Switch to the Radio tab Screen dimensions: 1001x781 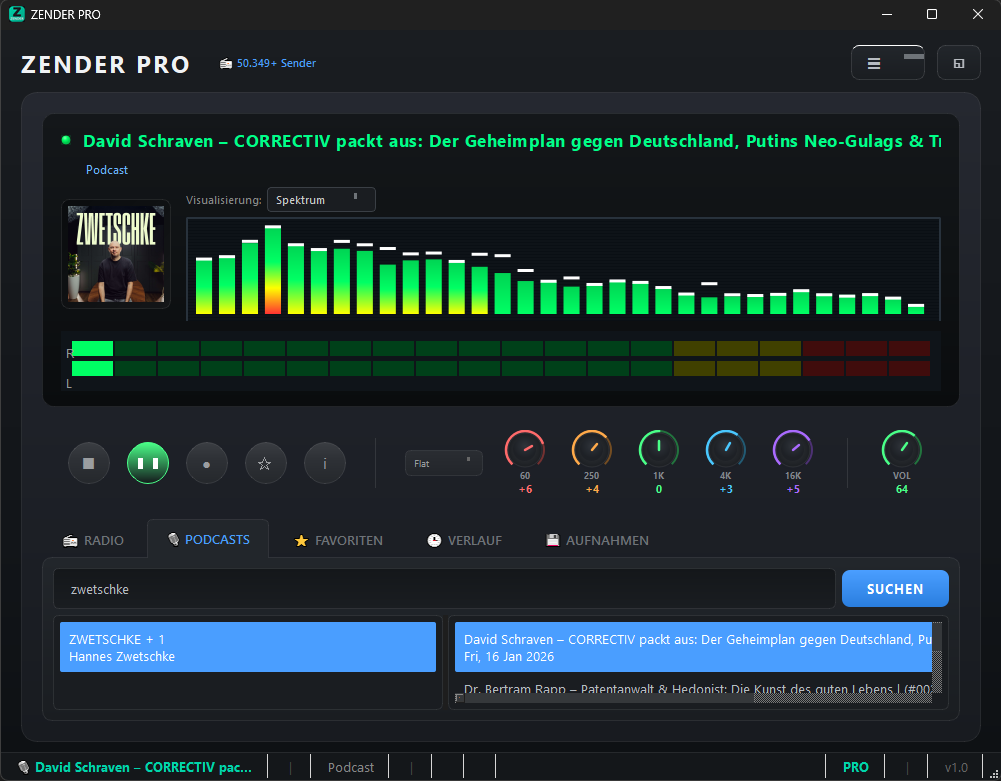94,540
